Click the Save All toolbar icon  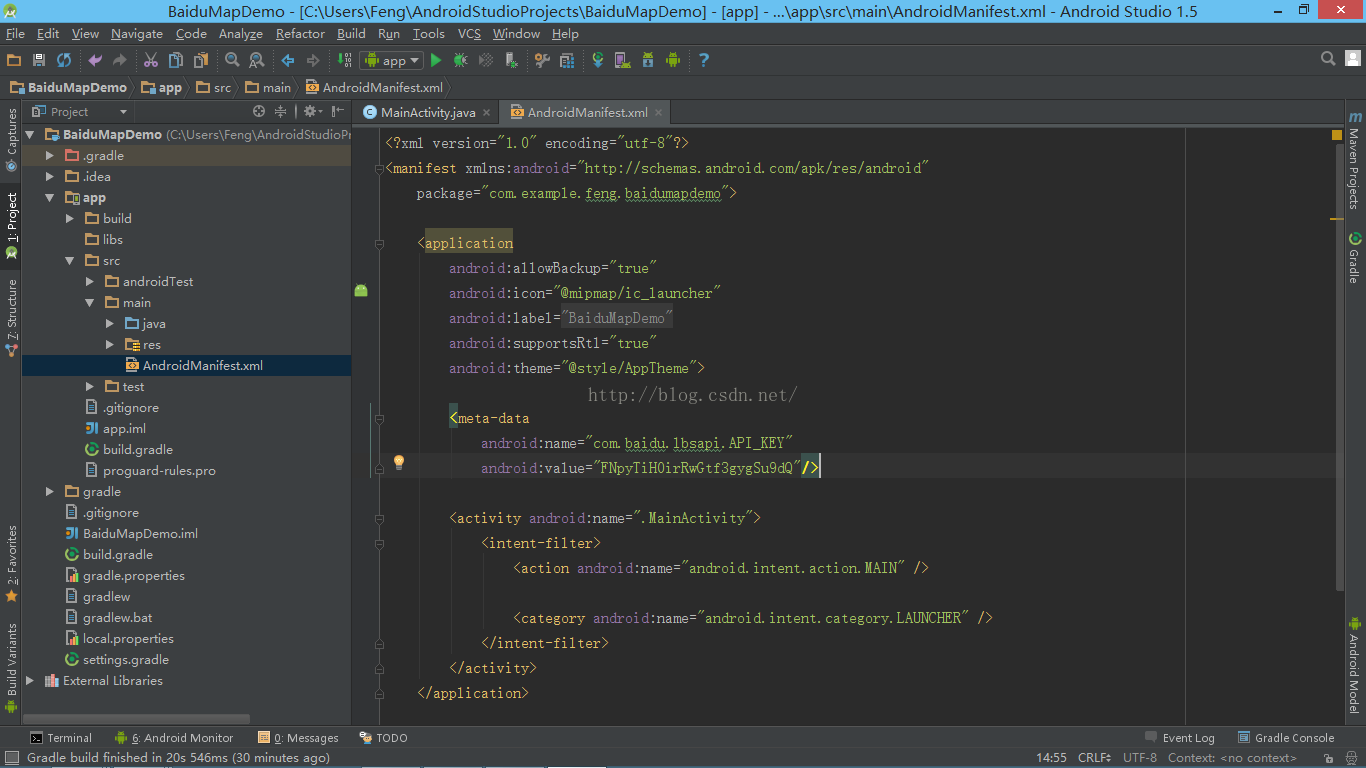[x=39, y=60]
